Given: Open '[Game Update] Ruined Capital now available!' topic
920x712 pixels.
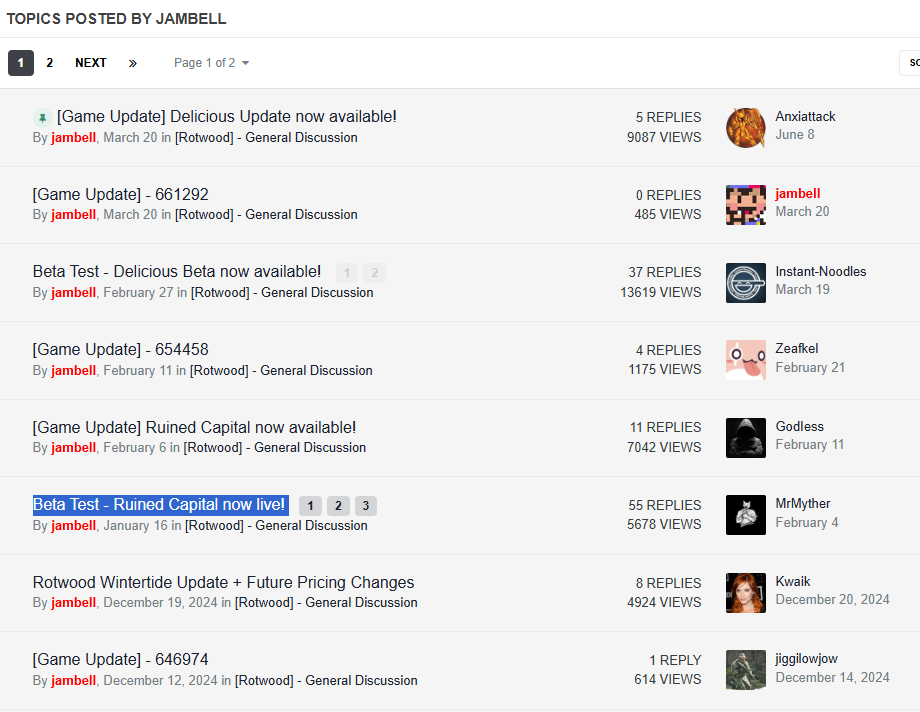Looking at the screenshot, I should [x=194, y=427].
